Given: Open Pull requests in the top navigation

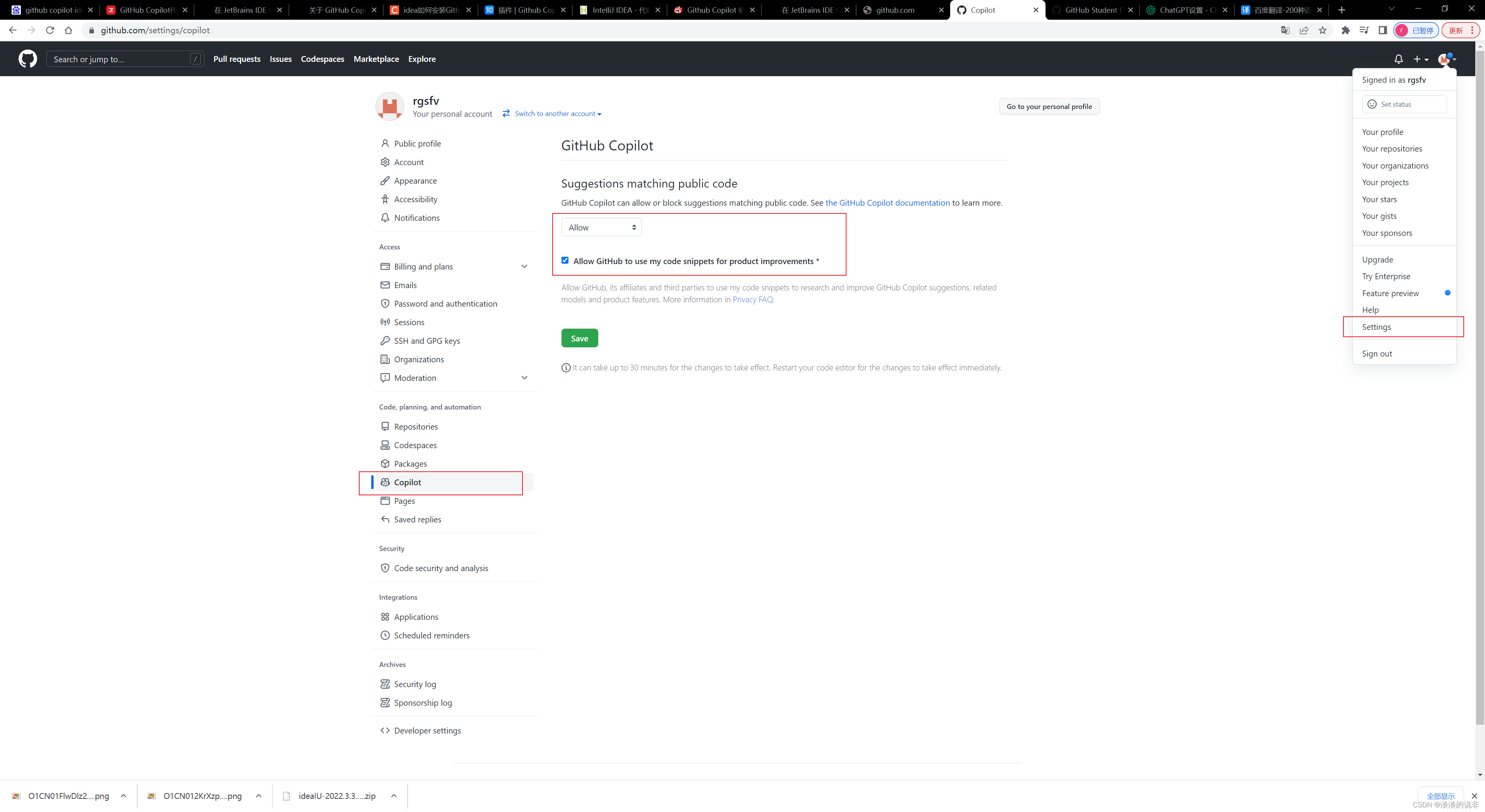Looking at the screenshot, I should pyautogui.click(x=236, y=59).
